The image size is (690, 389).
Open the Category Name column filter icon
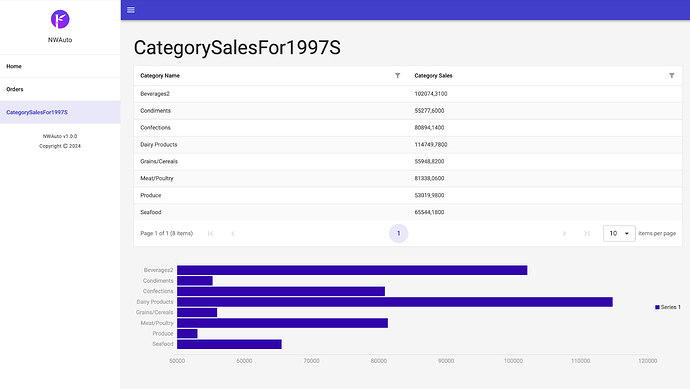pyautogui.click(x=397, y=76)
